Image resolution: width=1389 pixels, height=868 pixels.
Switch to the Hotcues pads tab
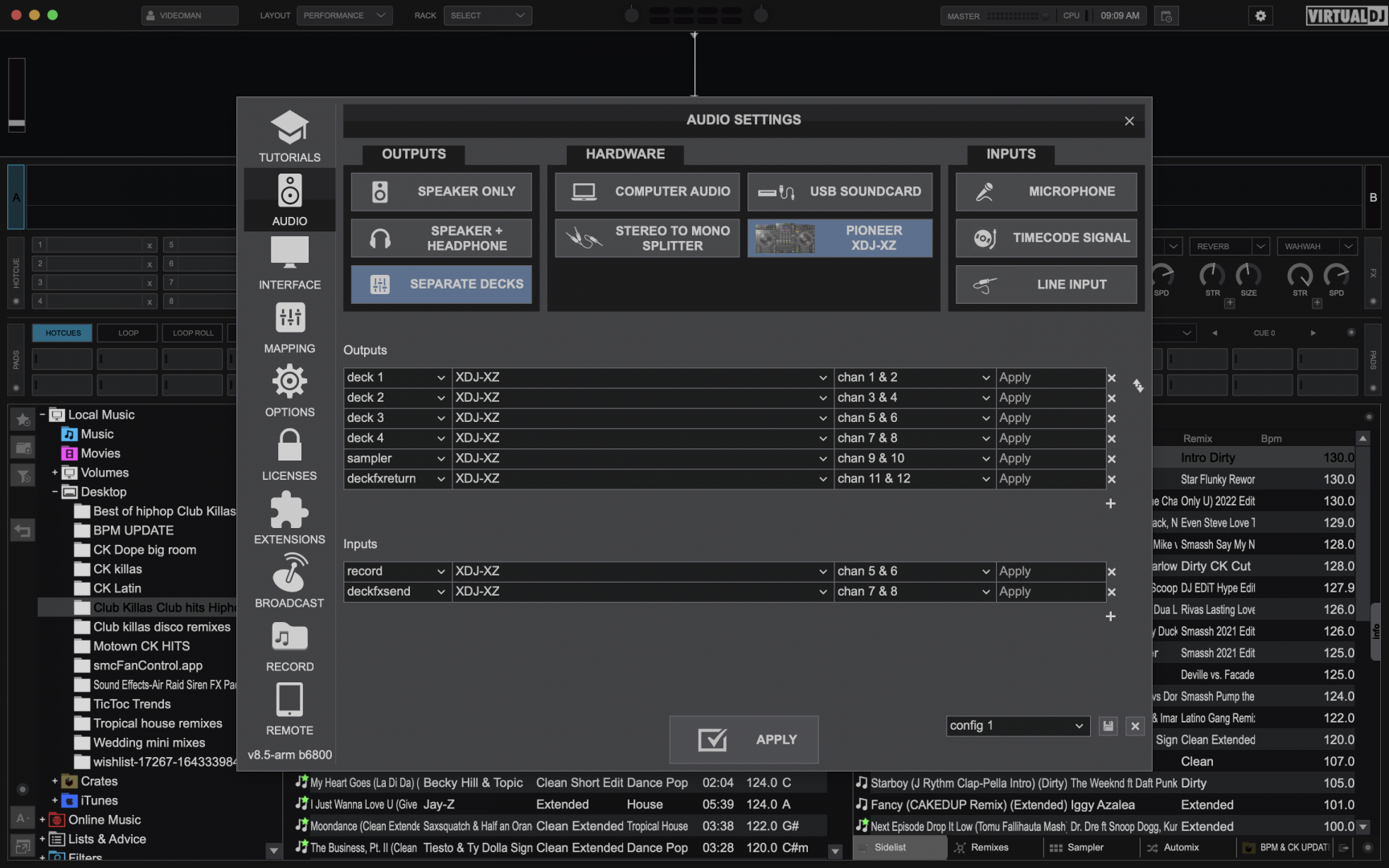coord(63,333)
